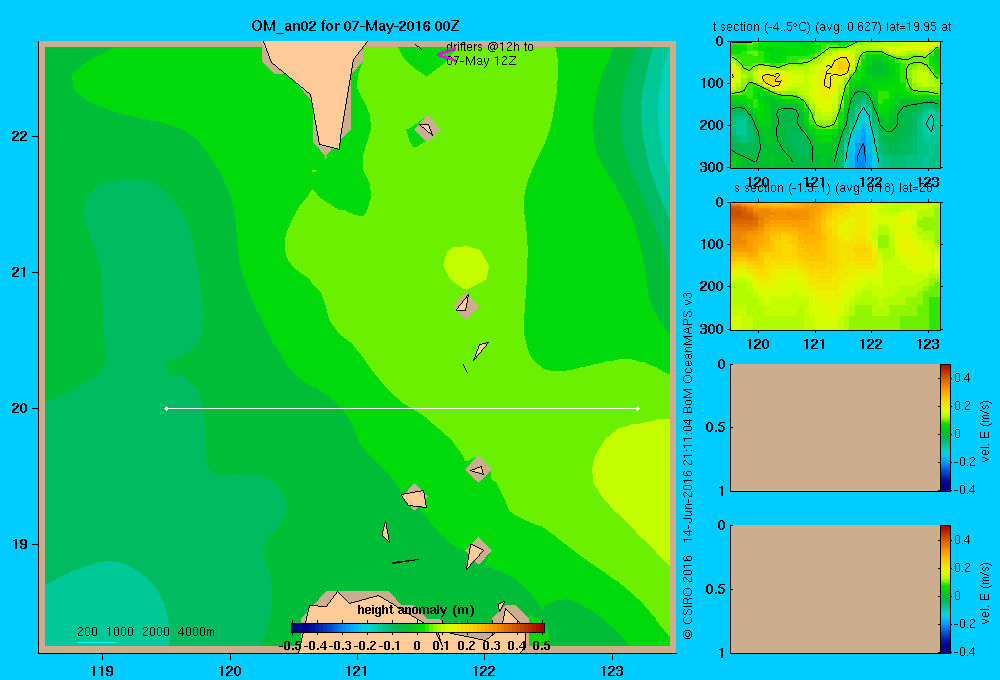Click the left endpoint of the white section line
Viewport: 1000px width, 680px height.
[166, 408]
